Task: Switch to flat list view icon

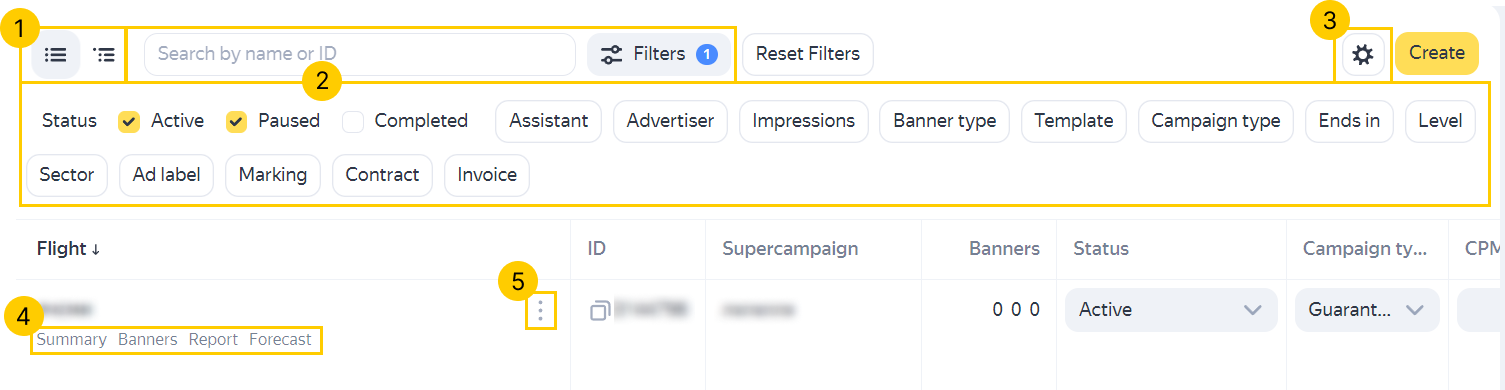Action: point(56,54)
